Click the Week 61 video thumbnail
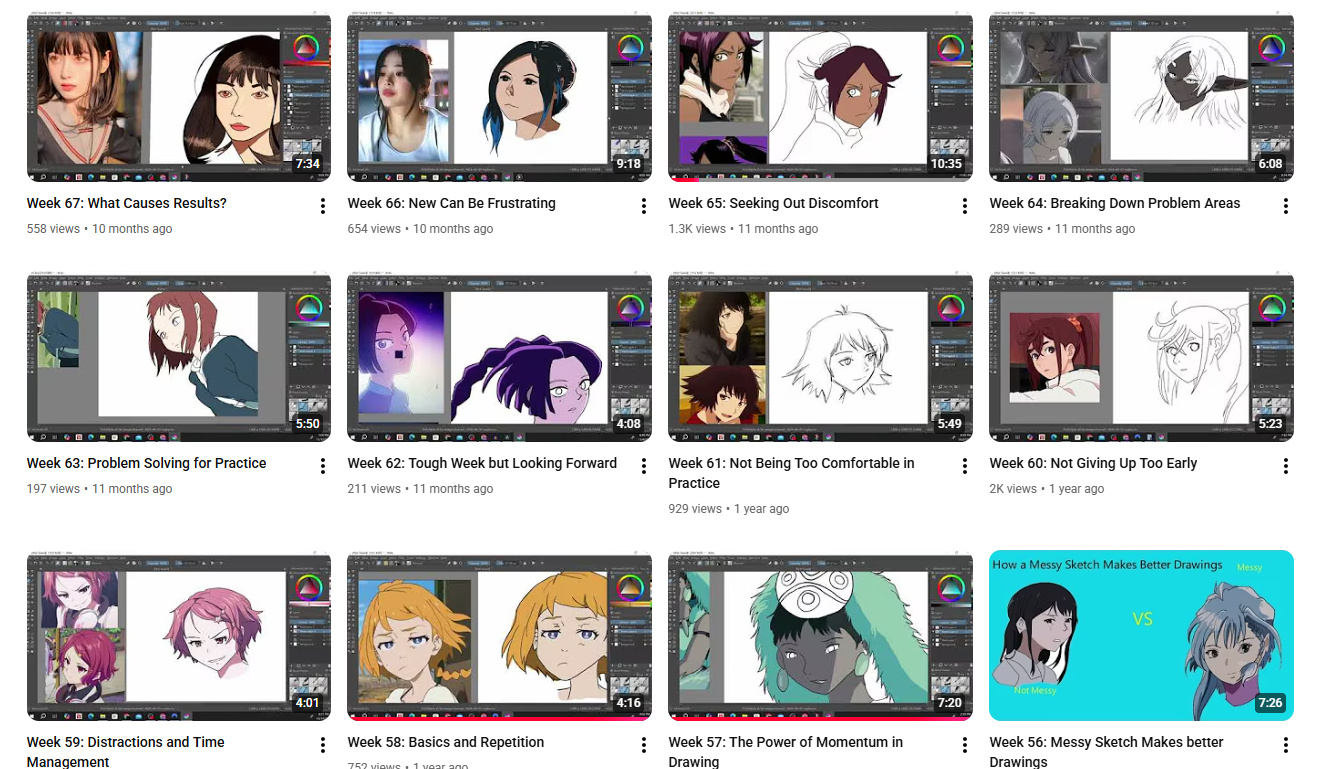The width and height of the screenshot is (1325, 769). click(821, 356)
